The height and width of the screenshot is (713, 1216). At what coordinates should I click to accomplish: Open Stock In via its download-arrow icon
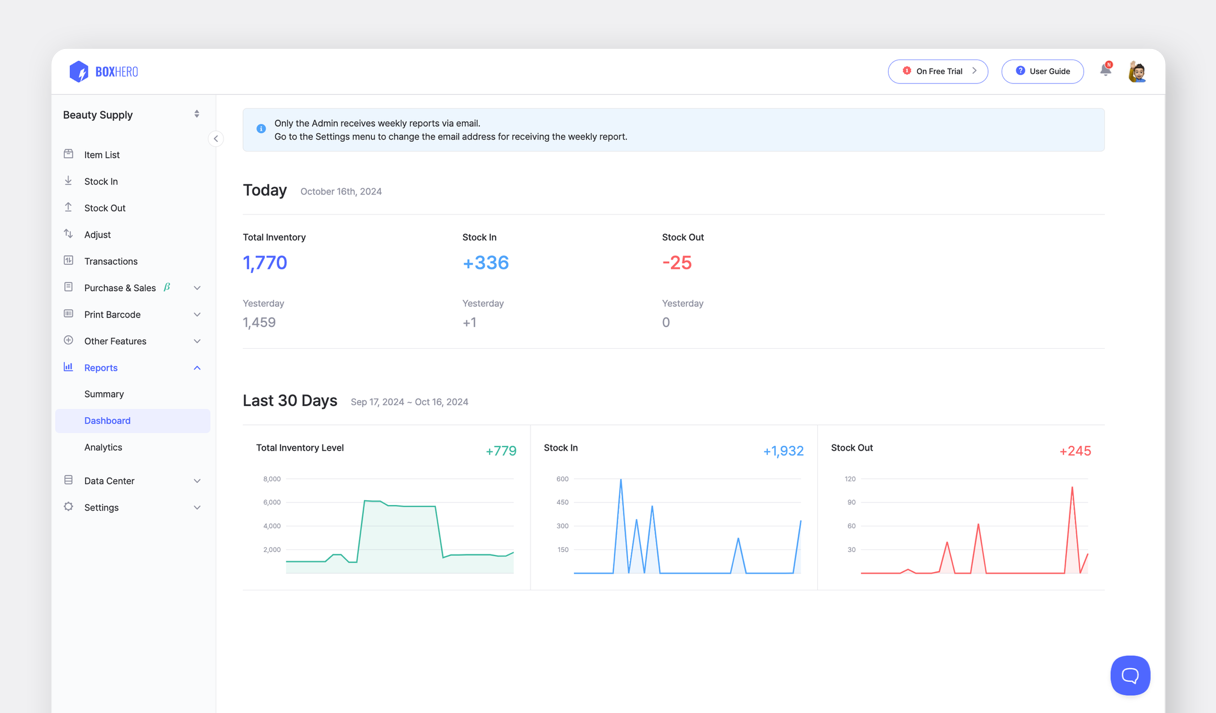pos(68,181)
